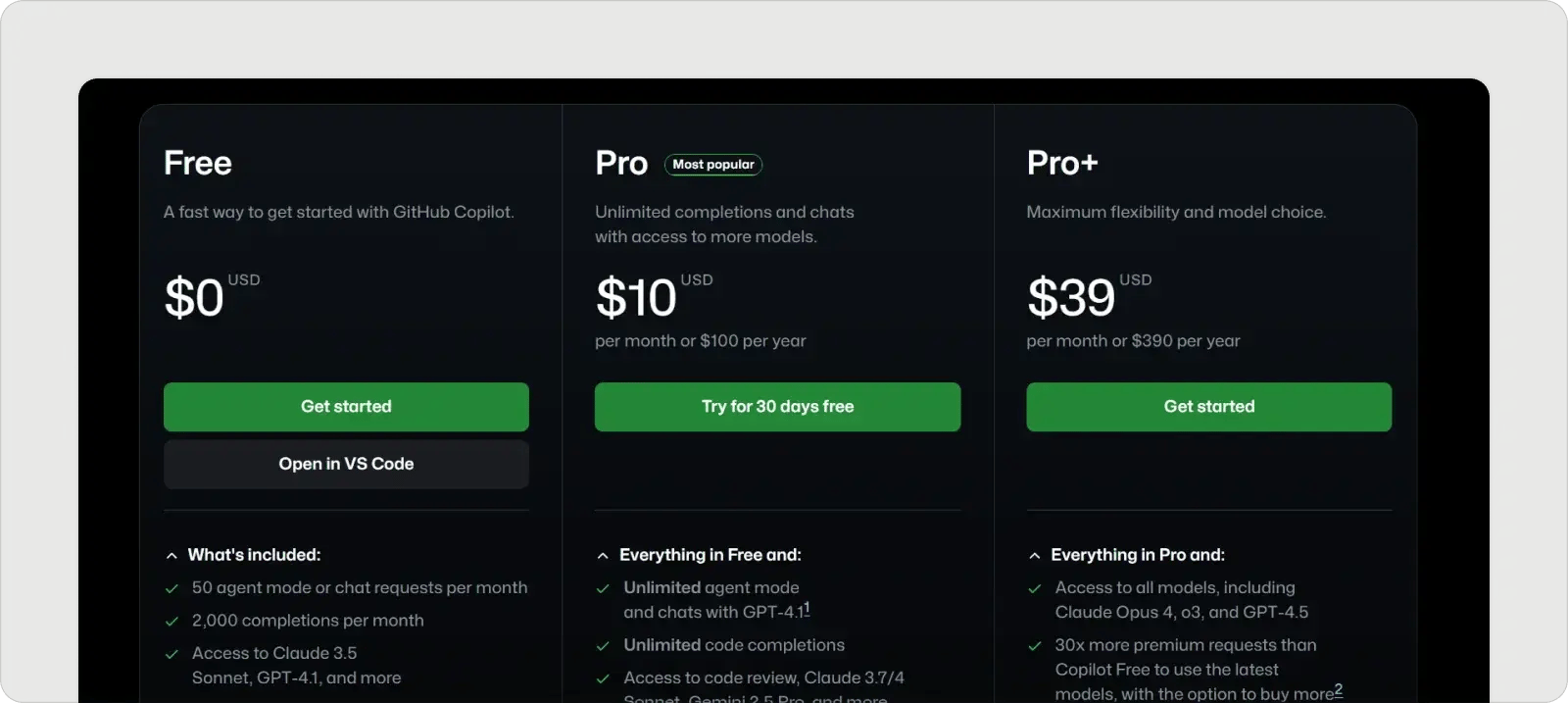Click the checkmark next to 50 agent mode requests
Viewport: 1568px width, 703px height.
(171, 587)
